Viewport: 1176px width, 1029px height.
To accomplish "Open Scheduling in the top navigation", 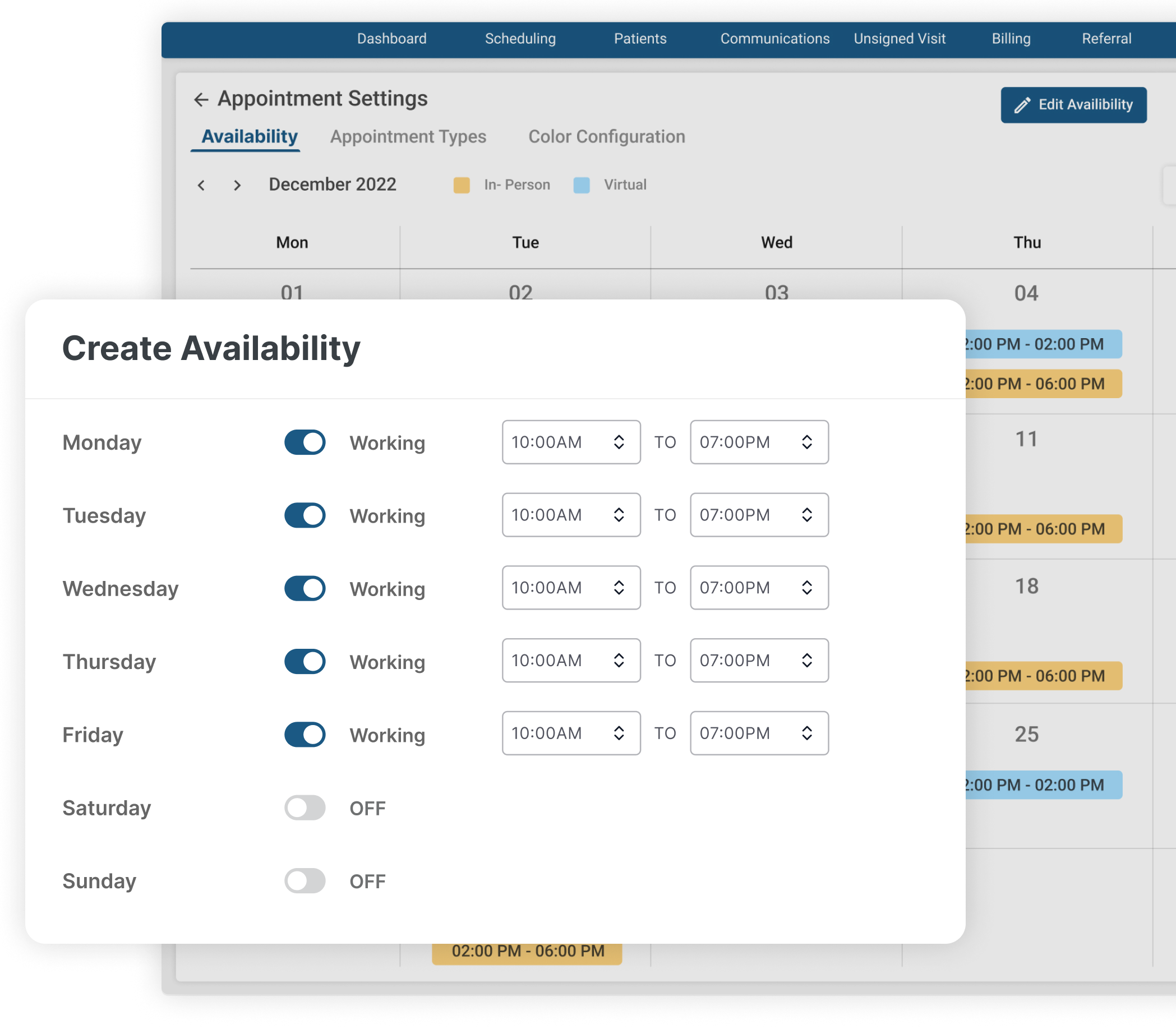I will (520, 39).
